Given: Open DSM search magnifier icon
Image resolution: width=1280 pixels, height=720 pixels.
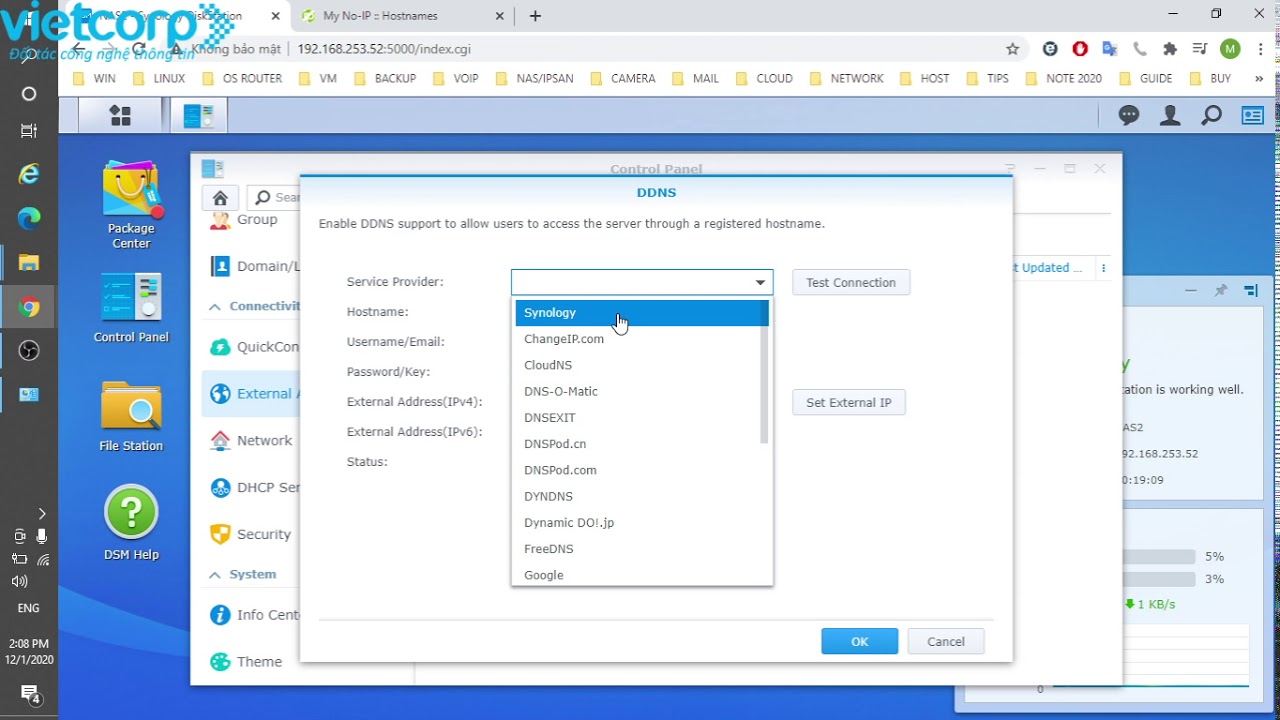Looking at the screenshot, I should 1211,116.
